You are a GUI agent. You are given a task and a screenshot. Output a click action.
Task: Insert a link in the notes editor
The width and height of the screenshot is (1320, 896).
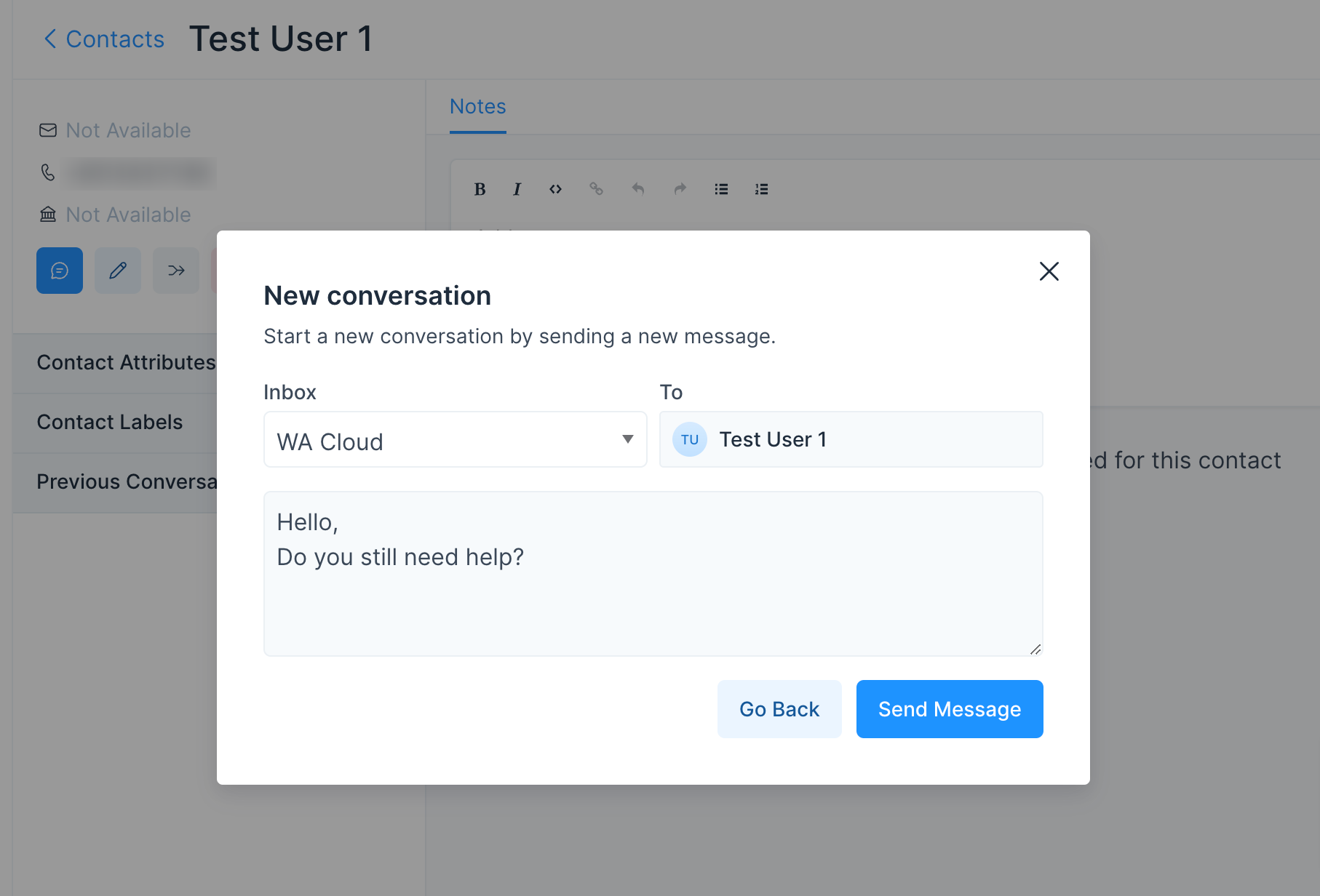point(597,189)
